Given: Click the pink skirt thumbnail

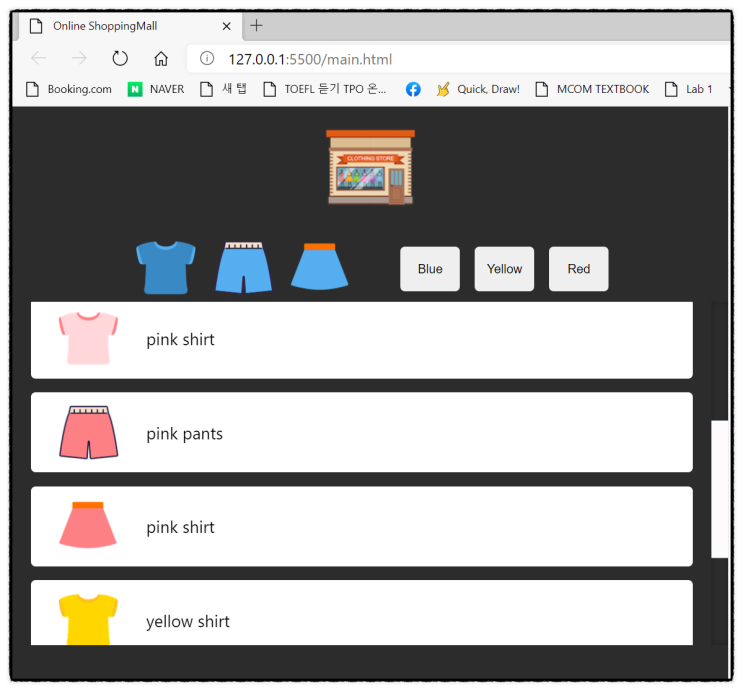Looking at the screenshot, I should click(88, 525).
